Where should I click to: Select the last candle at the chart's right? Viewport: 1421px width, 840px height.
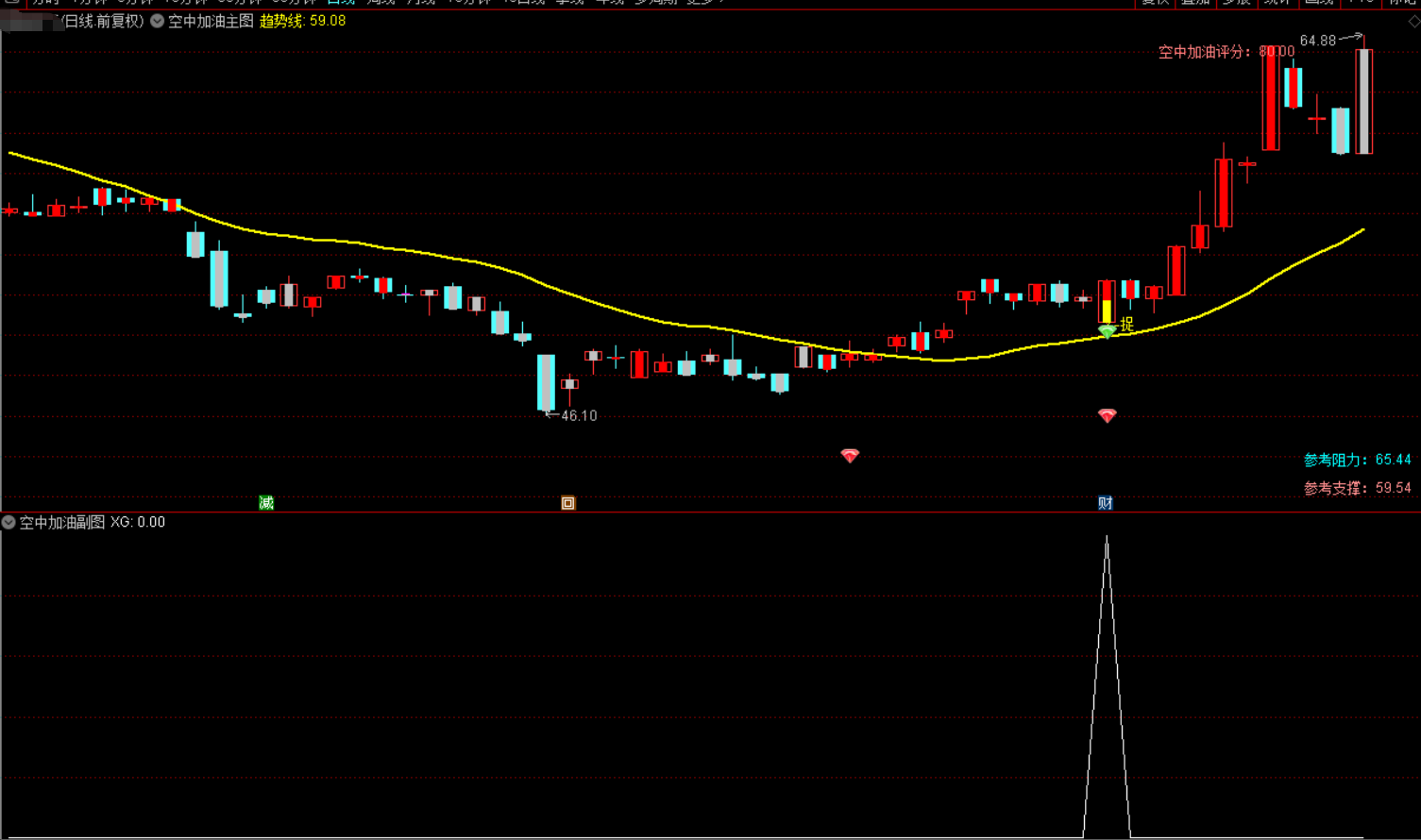point(1363,101)
